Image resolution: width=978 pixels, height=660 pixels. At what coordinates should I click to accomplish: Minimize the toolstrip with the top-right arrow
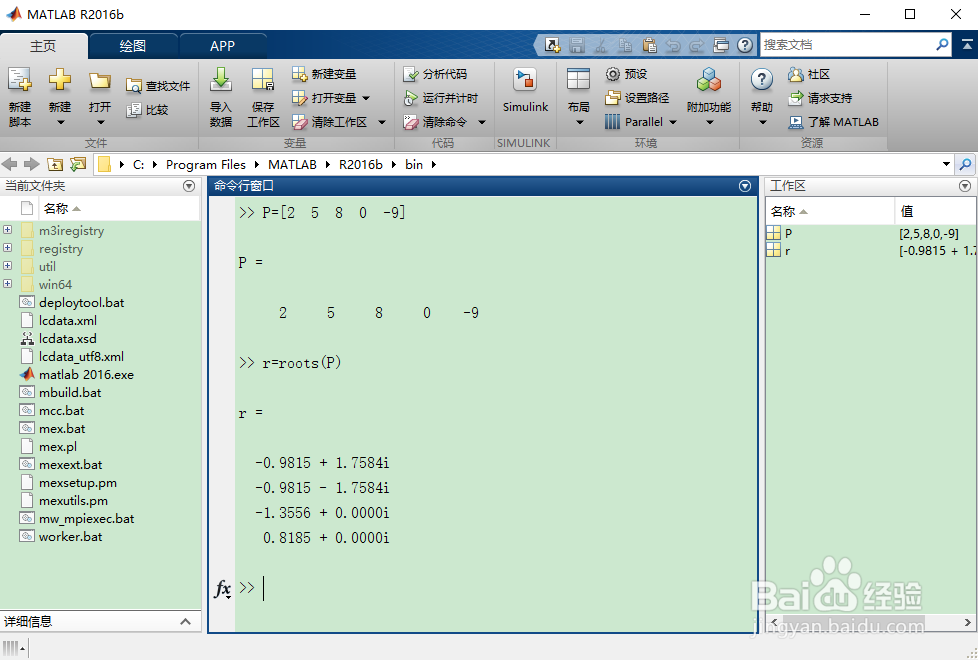[967, 44]
